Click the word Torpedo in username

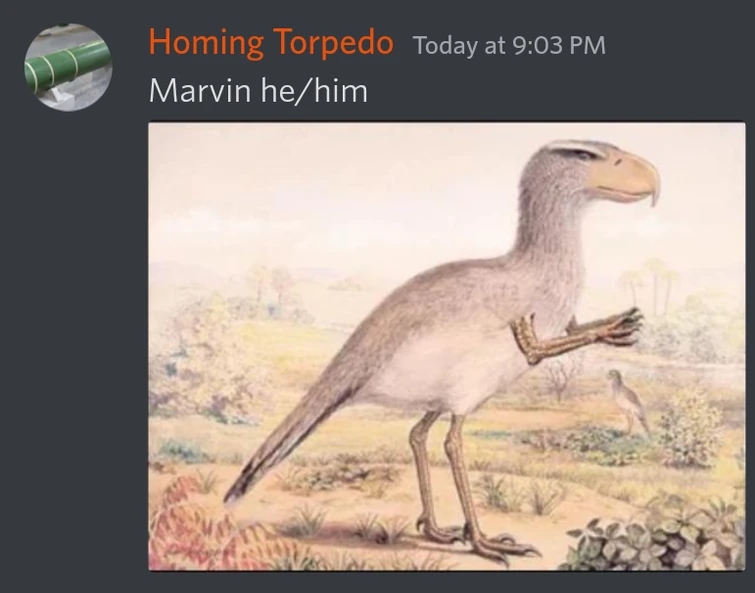tap(333, 42)
